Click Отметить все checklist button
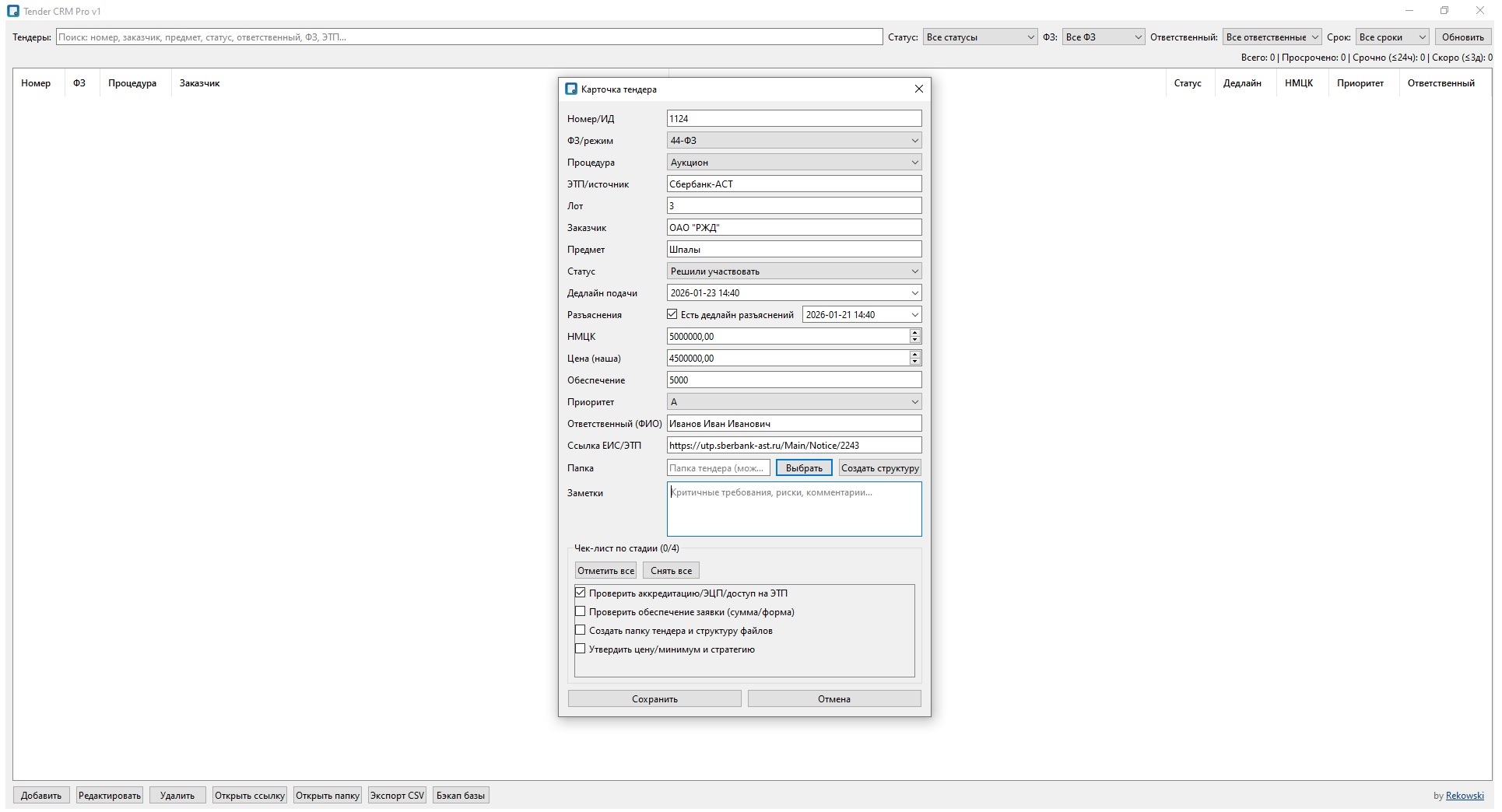The image size is (1502, 812). 605,571
